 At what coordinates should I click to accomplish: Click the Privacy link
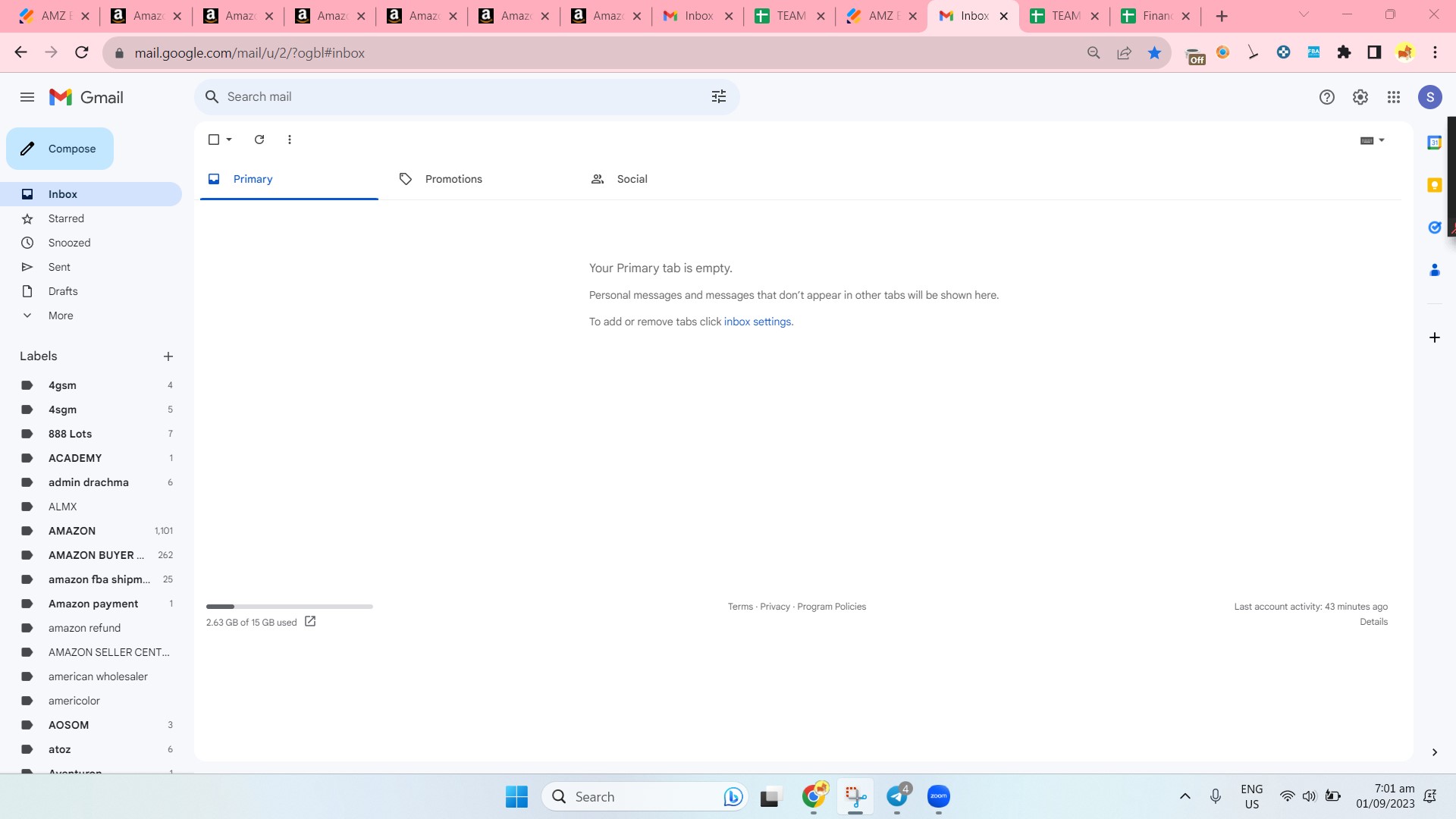[x=775, y=607]
